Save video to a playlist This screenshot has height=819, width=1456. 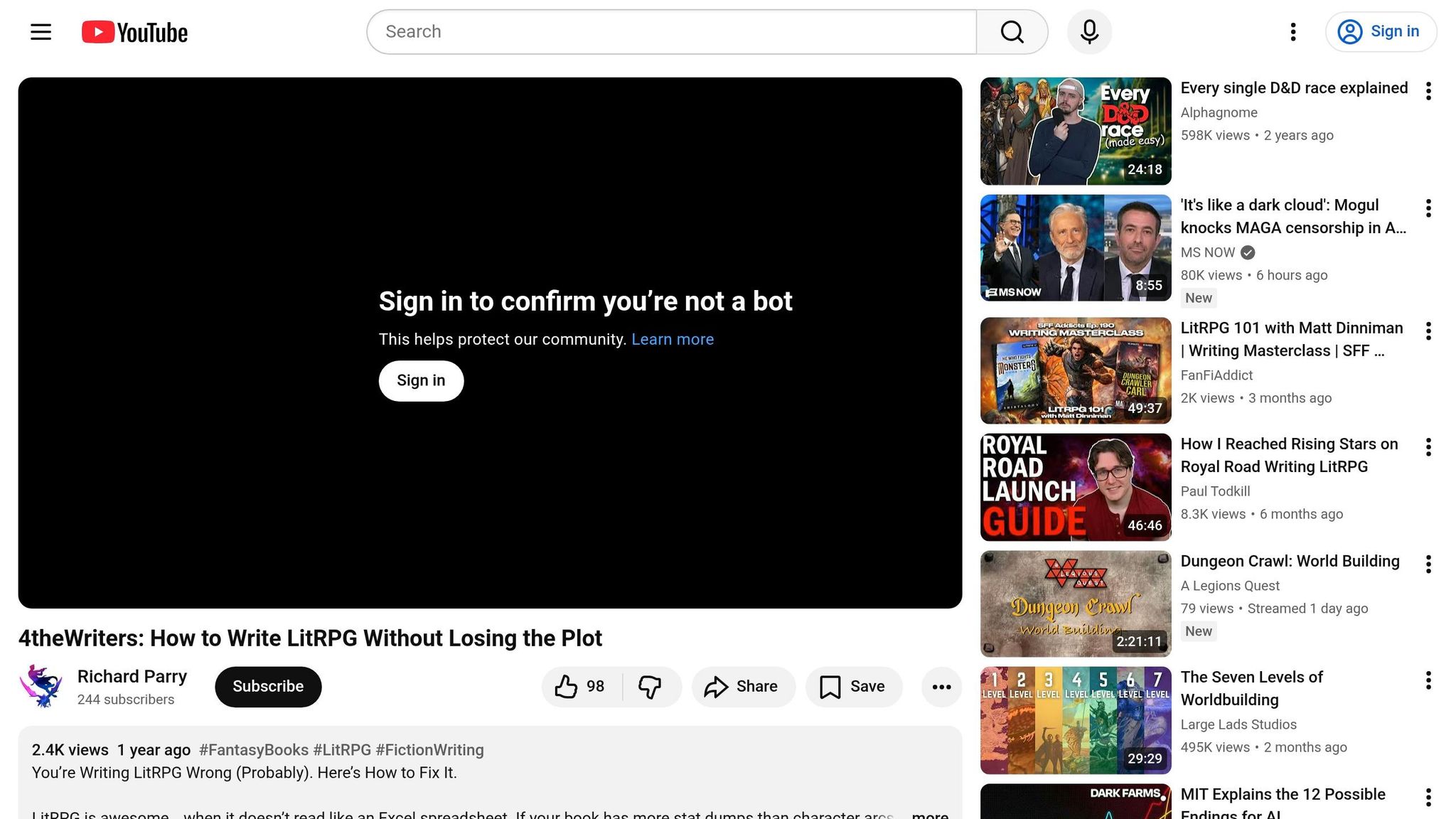pyautogui.click(x=853, y=687)
